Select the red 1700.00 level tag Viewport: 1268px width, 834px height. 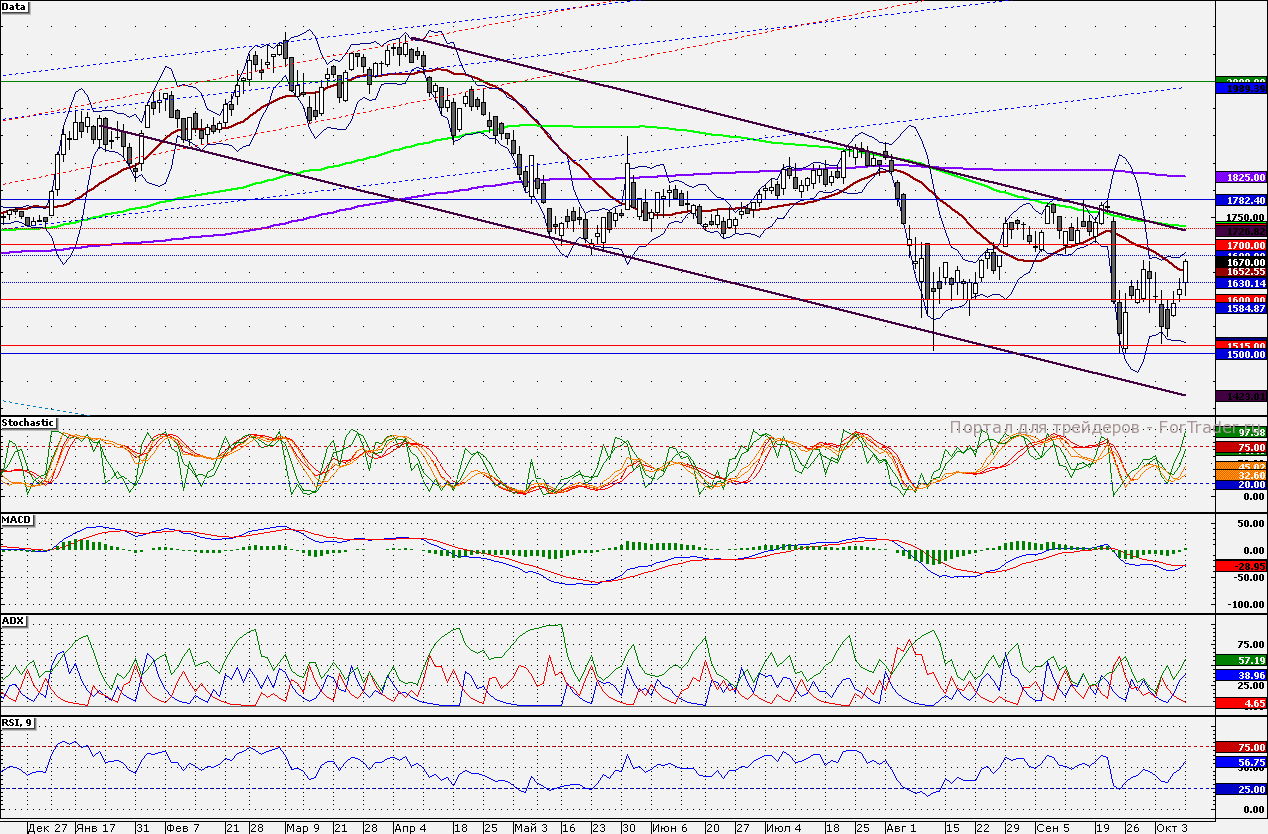click(1240, 243)
